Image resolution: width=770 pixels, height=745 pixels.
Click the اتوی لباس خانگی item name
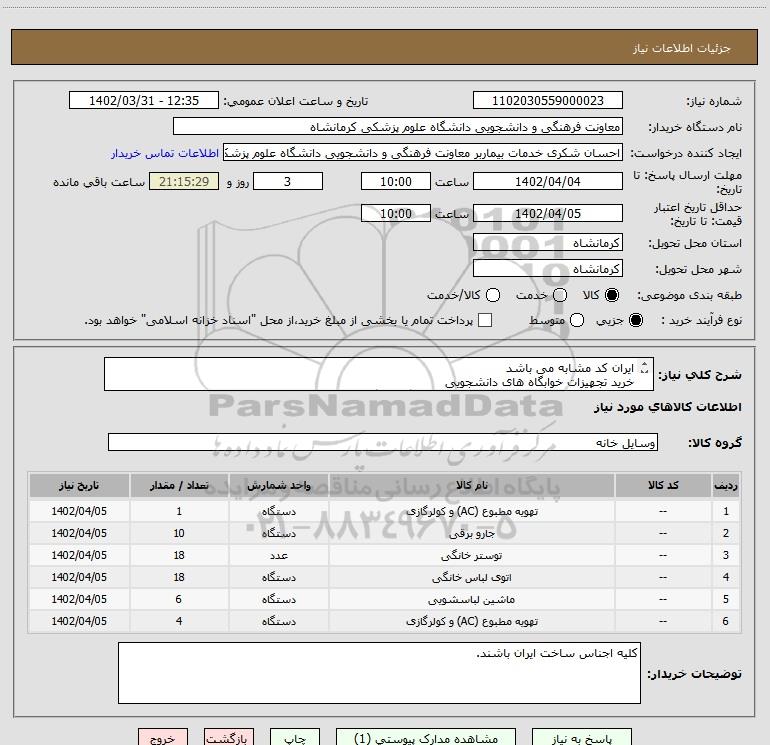click(x=471, y=578)
